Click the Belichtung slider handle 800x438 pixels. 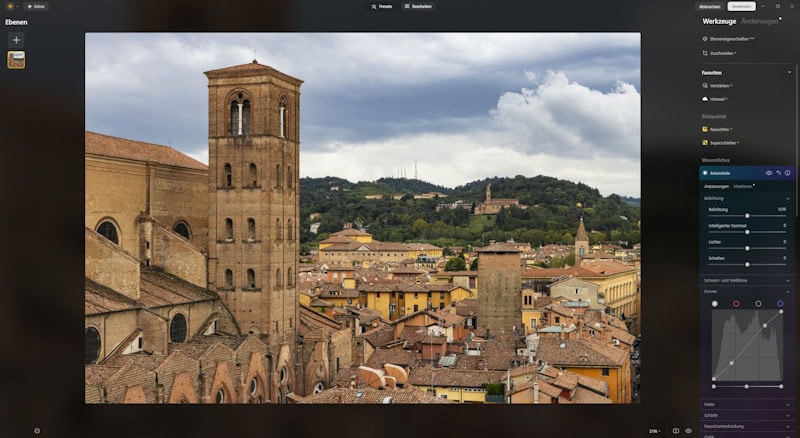tap(747, 215)
